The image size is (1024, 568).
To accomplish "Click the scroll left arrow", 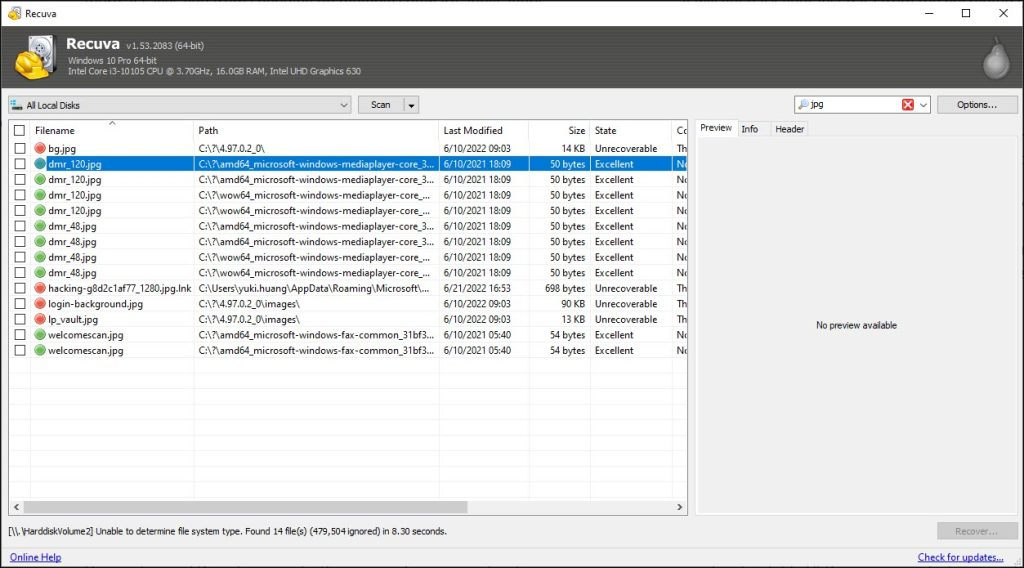I will (x=16, y=507).
